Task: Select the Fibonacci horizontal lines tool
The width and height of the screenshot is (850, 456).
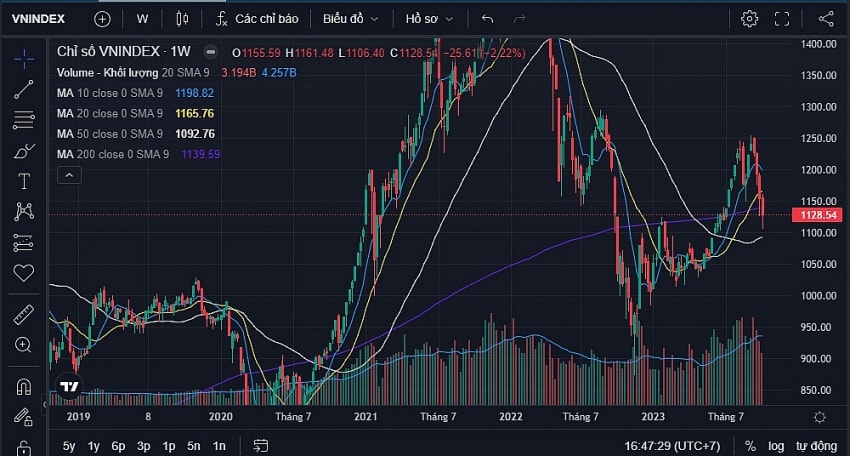Action: [x=24, y=120]
